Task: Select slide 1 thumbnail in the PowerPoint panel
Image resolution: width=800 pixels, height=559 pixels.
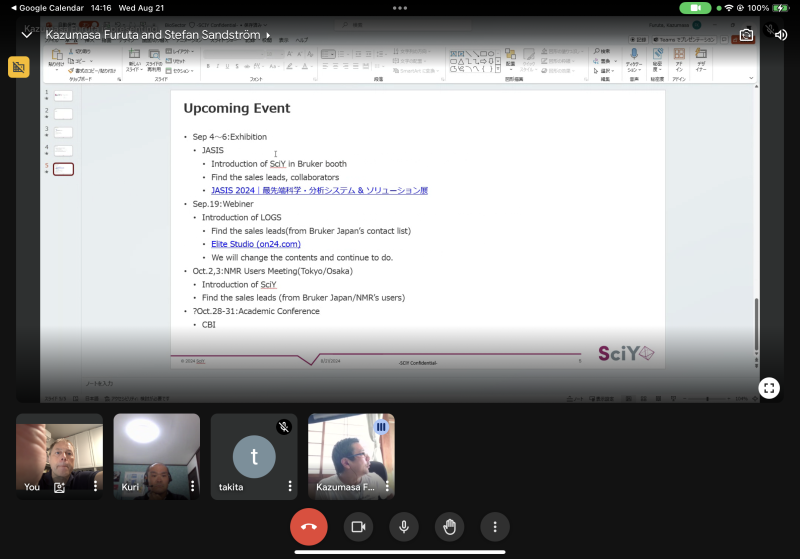Action: (63, 95)
